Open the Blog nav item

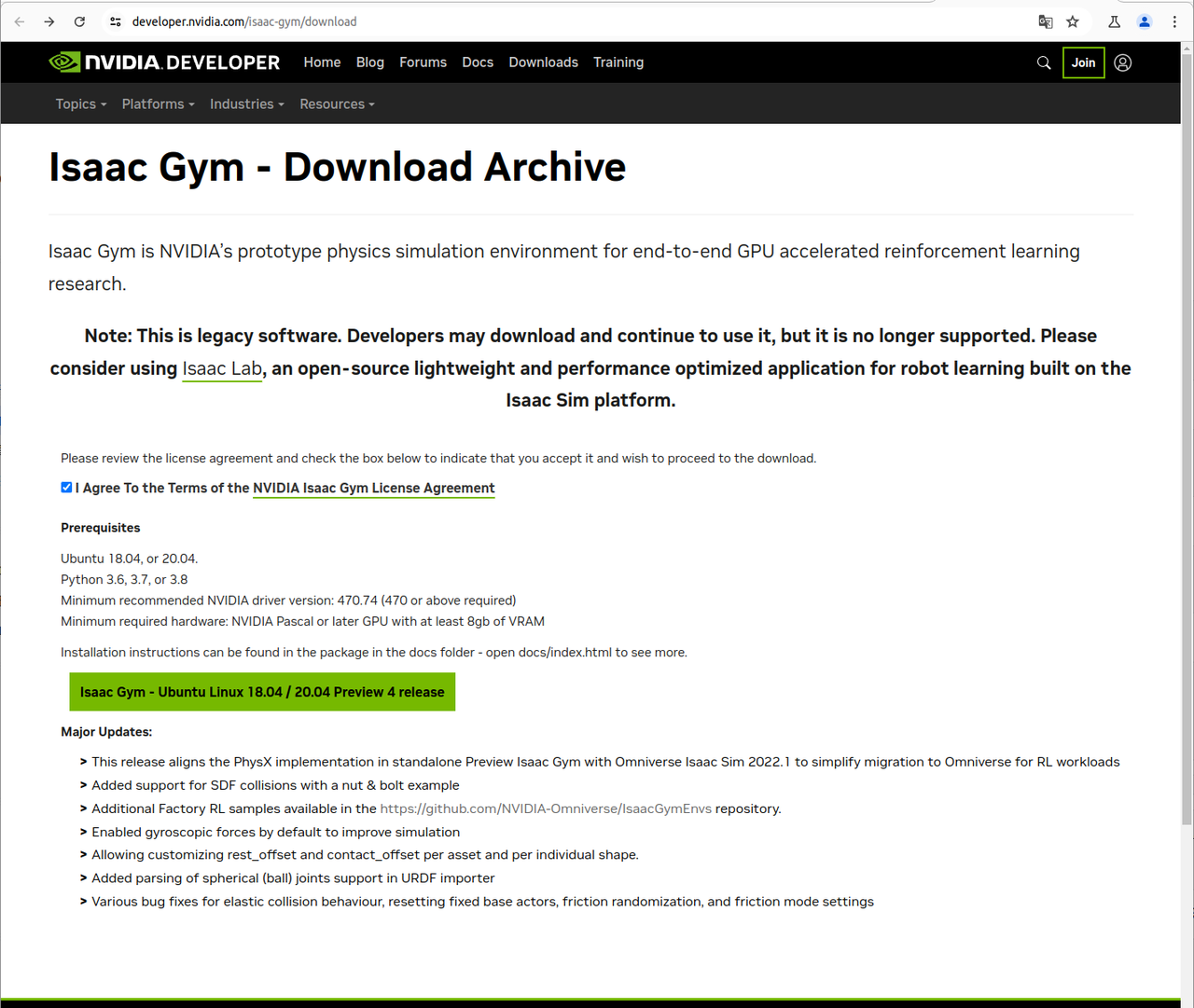coord(370,62)
